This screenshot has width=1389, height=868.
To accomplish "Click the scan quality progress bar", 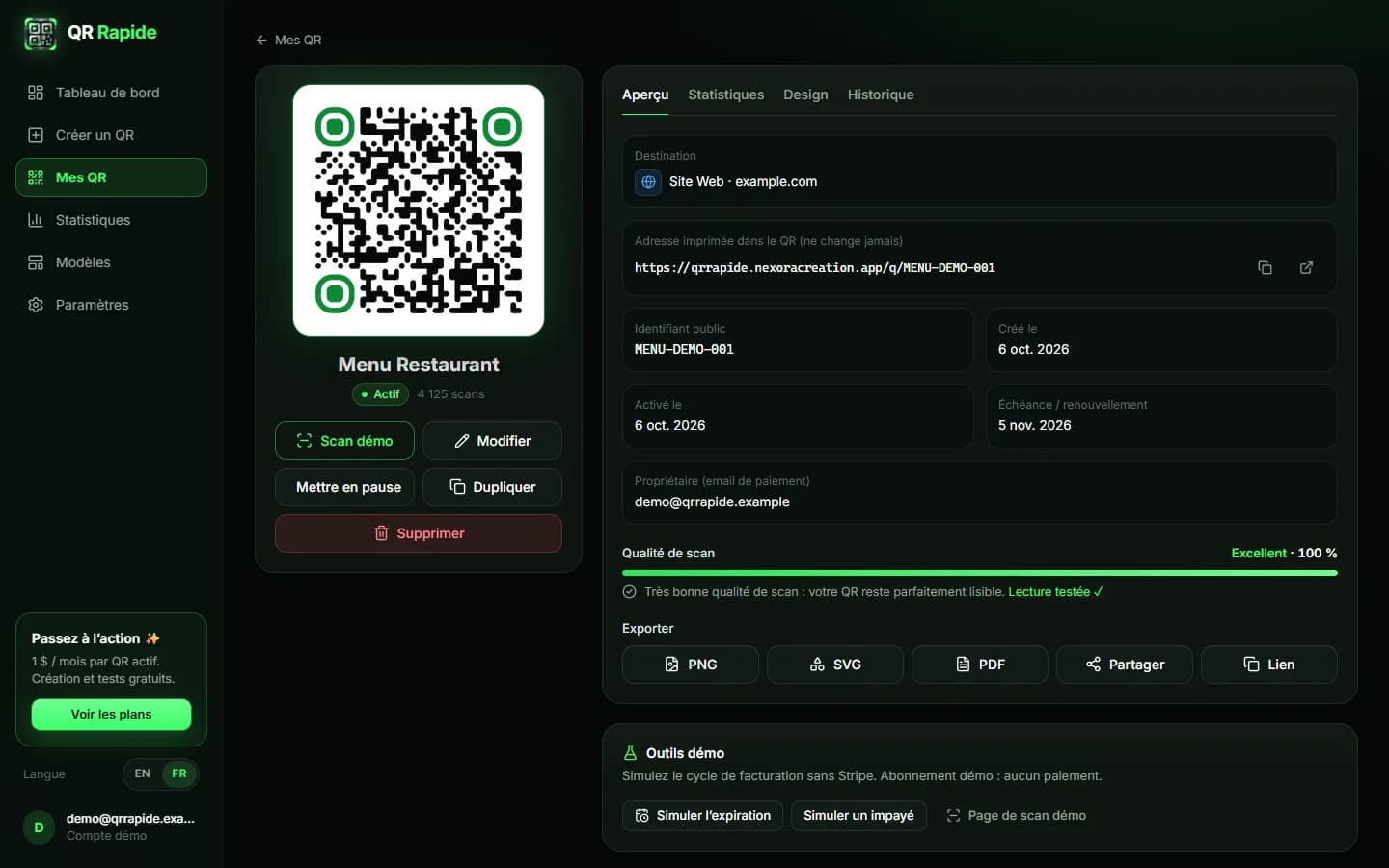I will tap(980, 573).
